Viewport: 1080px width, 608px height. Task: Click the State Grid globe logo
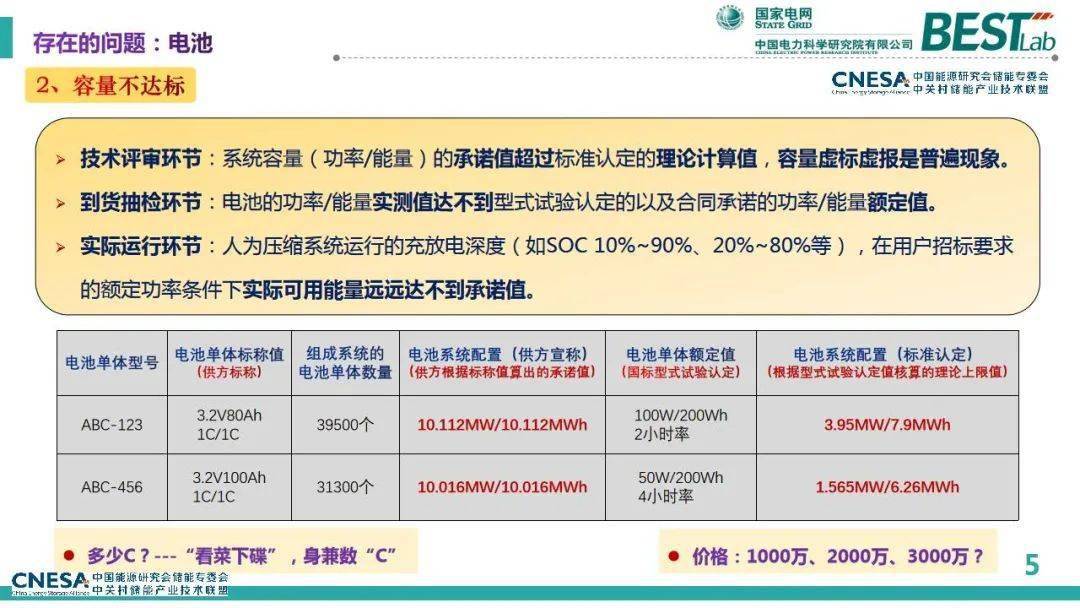pos(730,18)
